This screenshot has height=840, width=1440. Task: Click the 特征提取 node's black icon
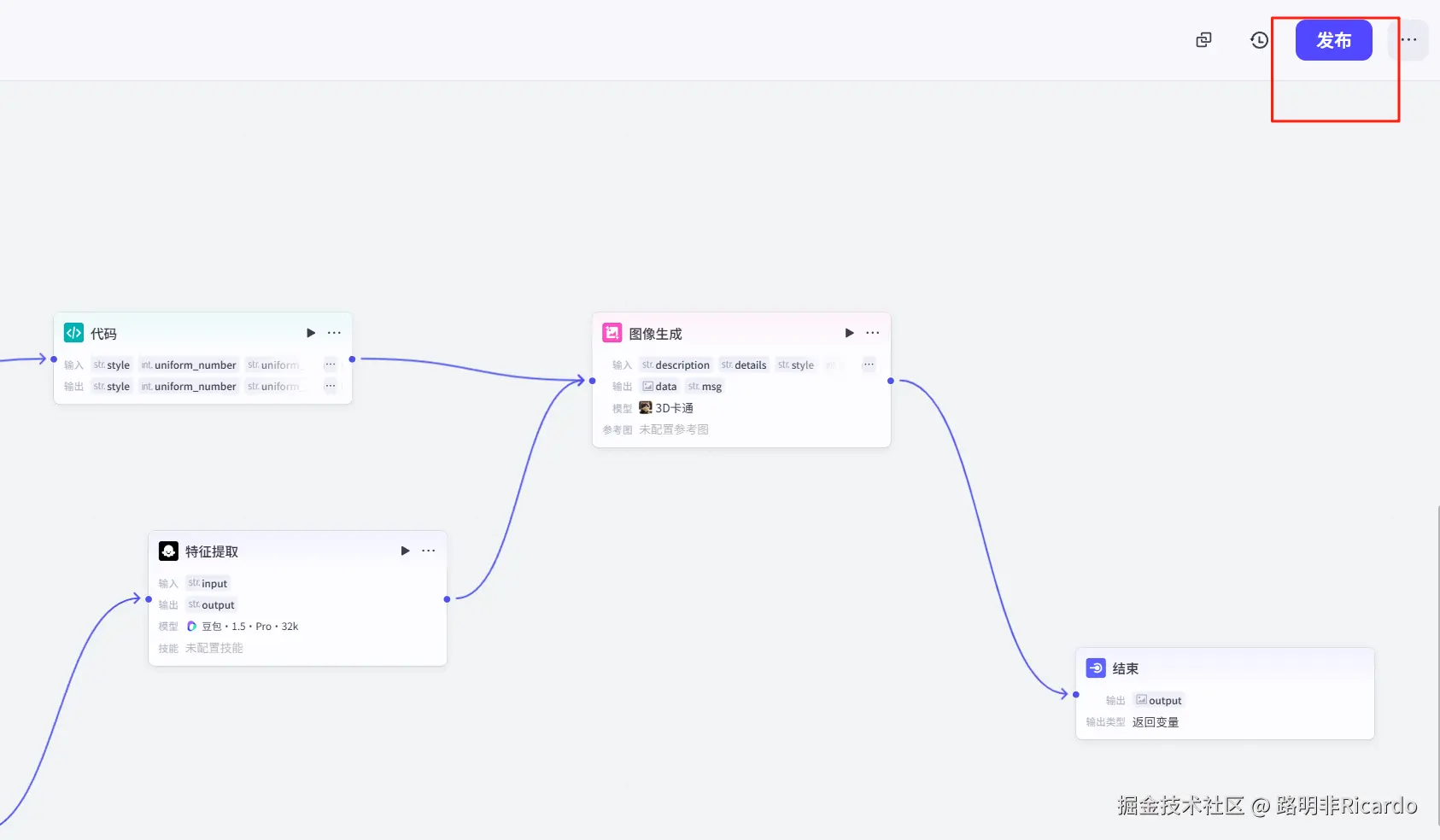point(168,551)
